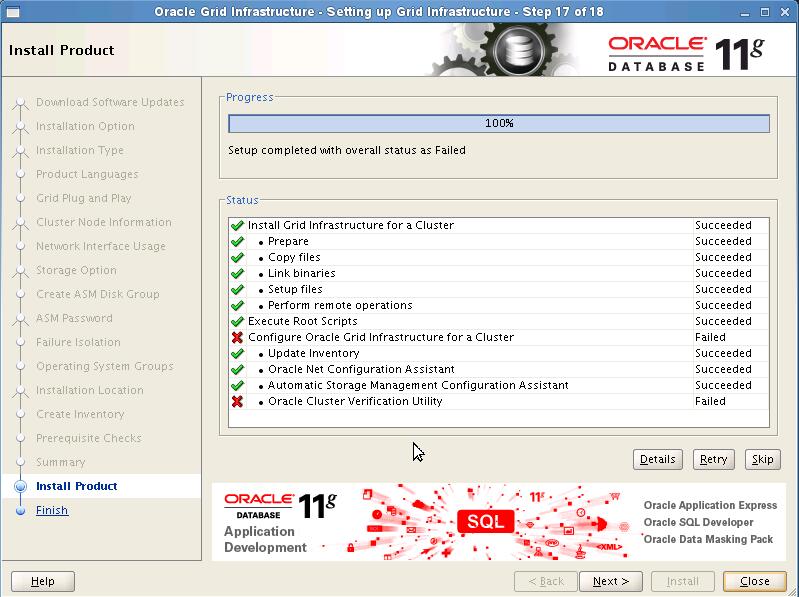799x597 pixels.
Task: Select the 'Link binaries' row text
Action: tap(302, 274)
